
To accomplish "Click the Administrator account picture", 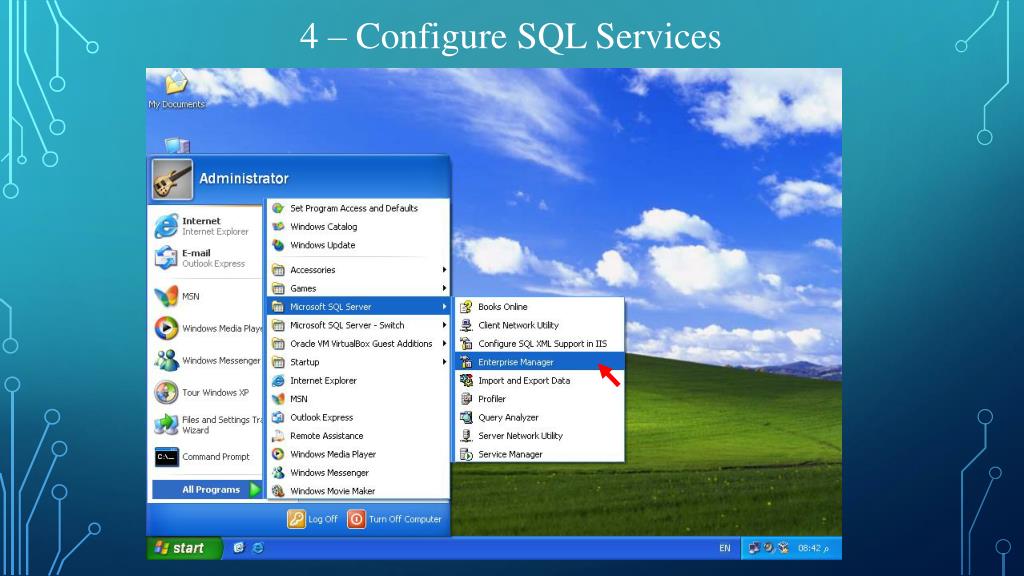I will click(172, 179).
